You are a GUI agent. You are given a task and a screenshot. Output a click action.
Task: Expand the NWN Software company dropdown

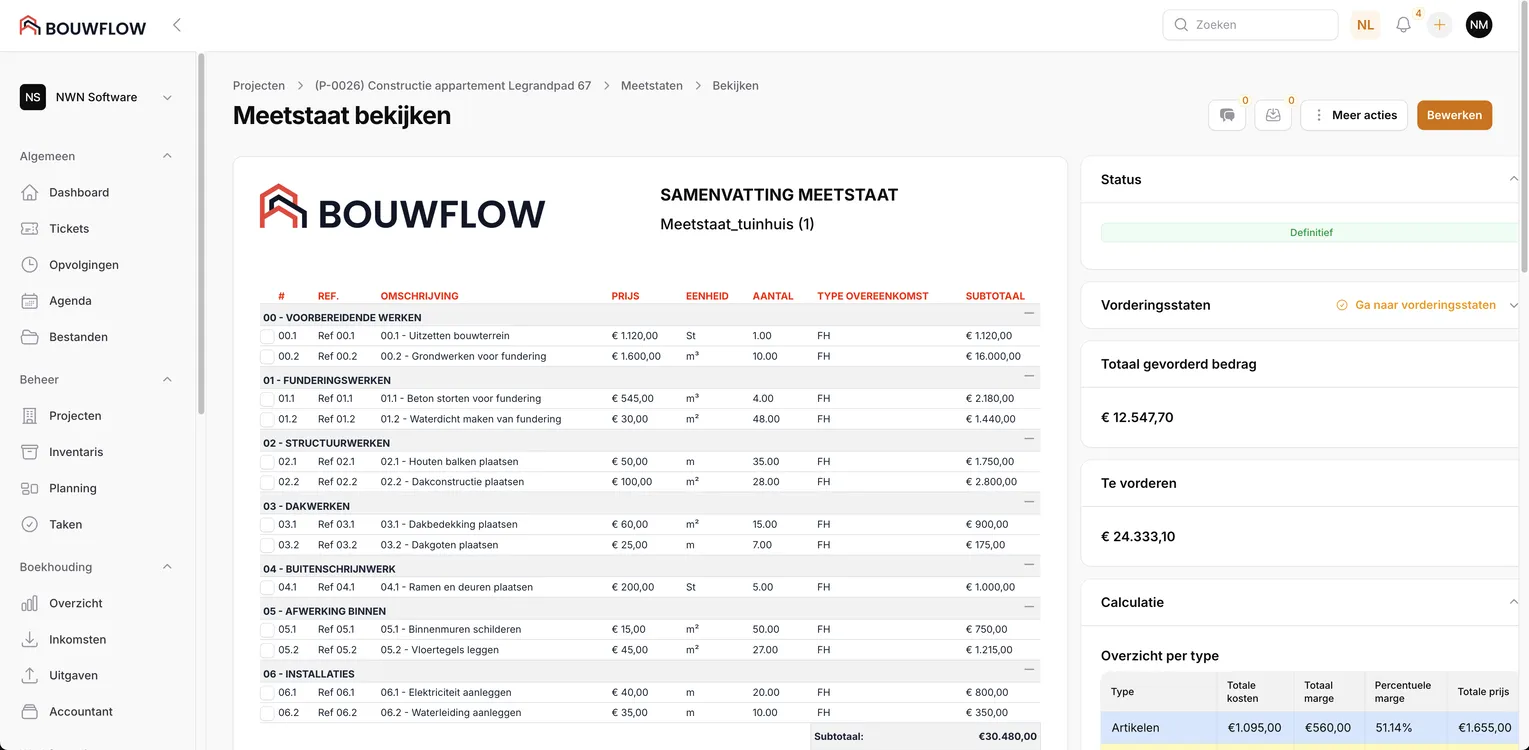pyautogui.click(x=167, y=97)
